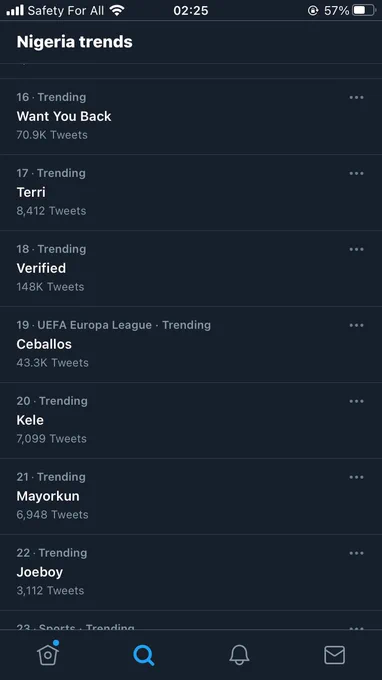Open Notifications bell icon
The width and height of the screenshot is (382, 680).
coord(239,655)
